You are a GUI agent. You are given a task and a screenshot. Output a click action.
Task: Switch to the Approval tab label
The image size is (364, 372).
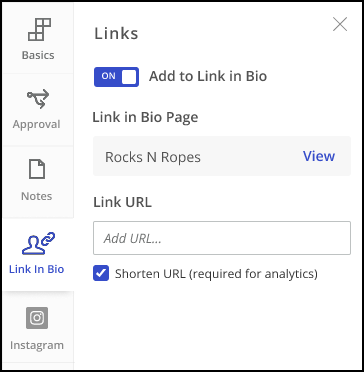coord(37,124)
